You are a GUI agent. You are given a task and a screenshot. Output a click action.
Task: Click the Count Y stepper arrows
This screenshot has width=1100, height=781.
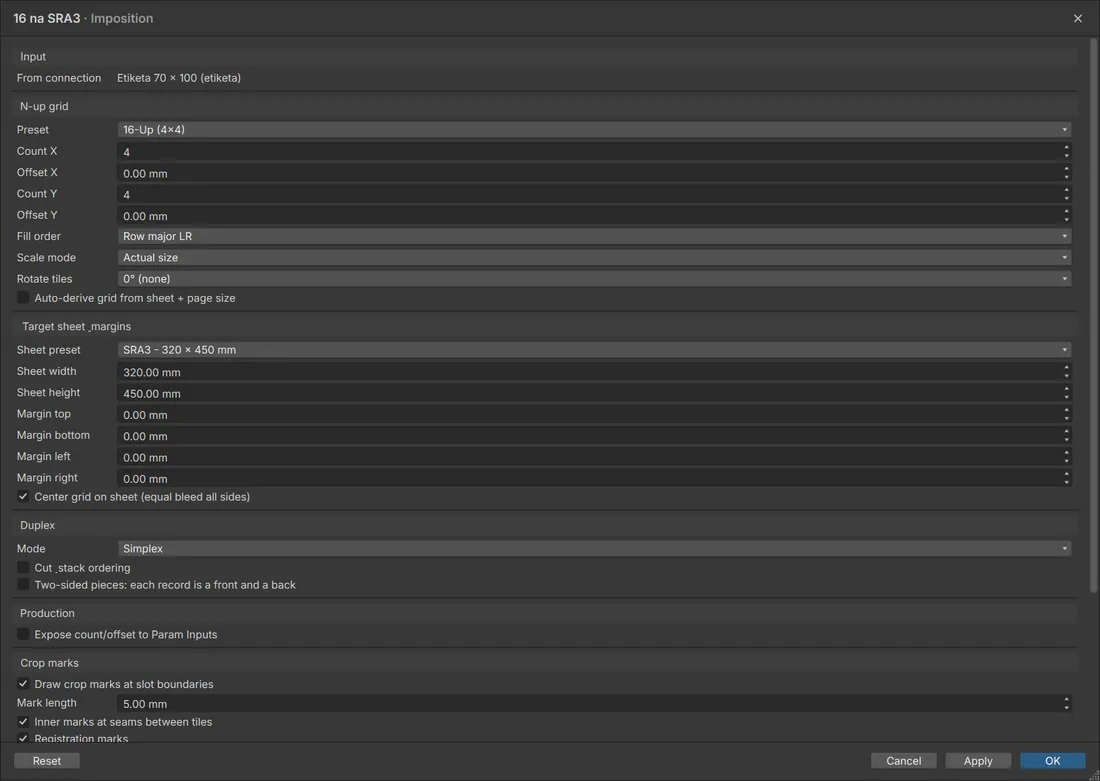[x=1066, y=194]
